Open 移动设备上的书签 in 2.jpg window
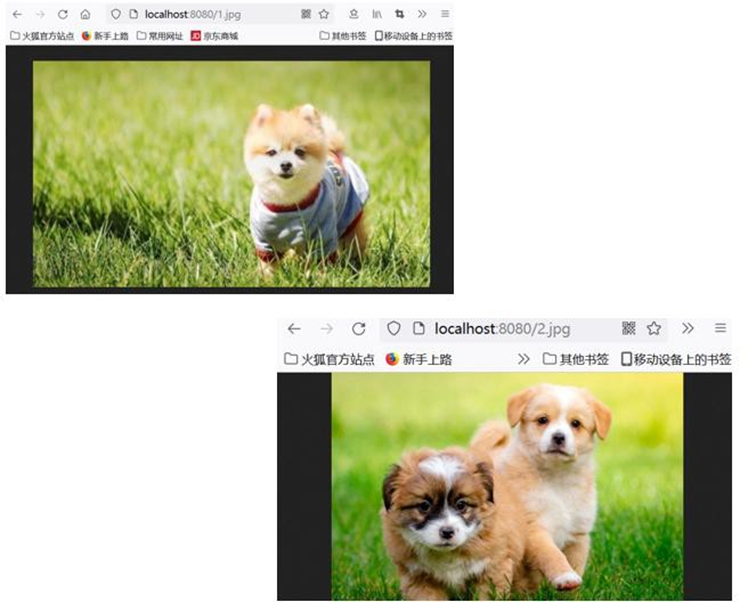Screen dimensions: 748x602 click(x=676, y=359)
